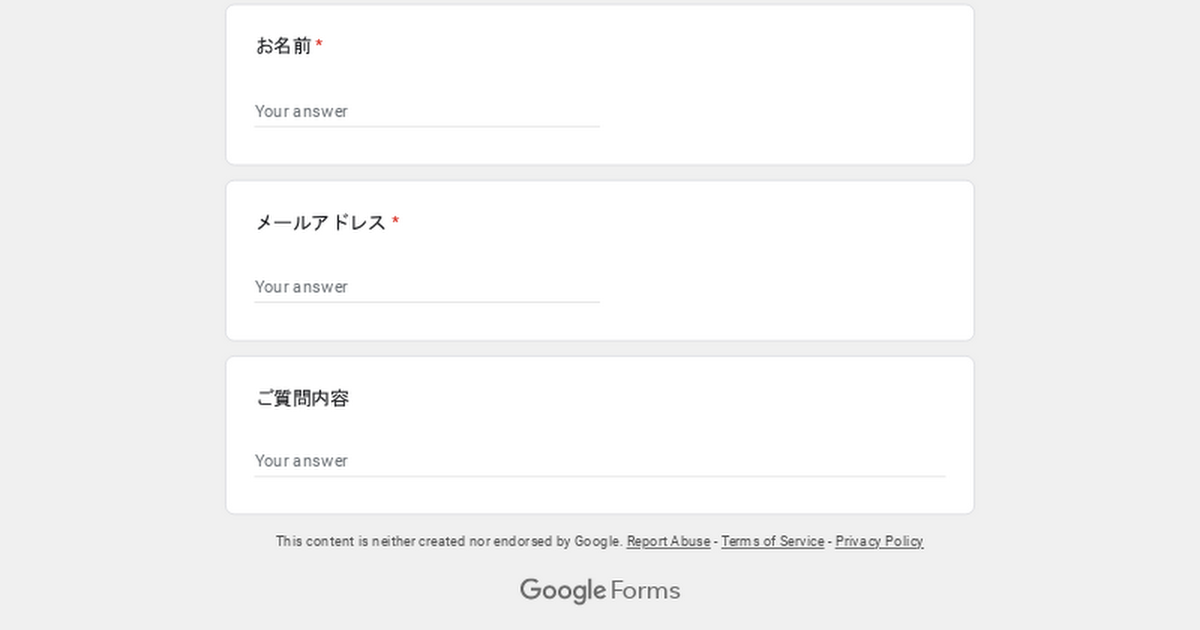
Task: Open the Terms of Service link
Action: coord(773,541)
